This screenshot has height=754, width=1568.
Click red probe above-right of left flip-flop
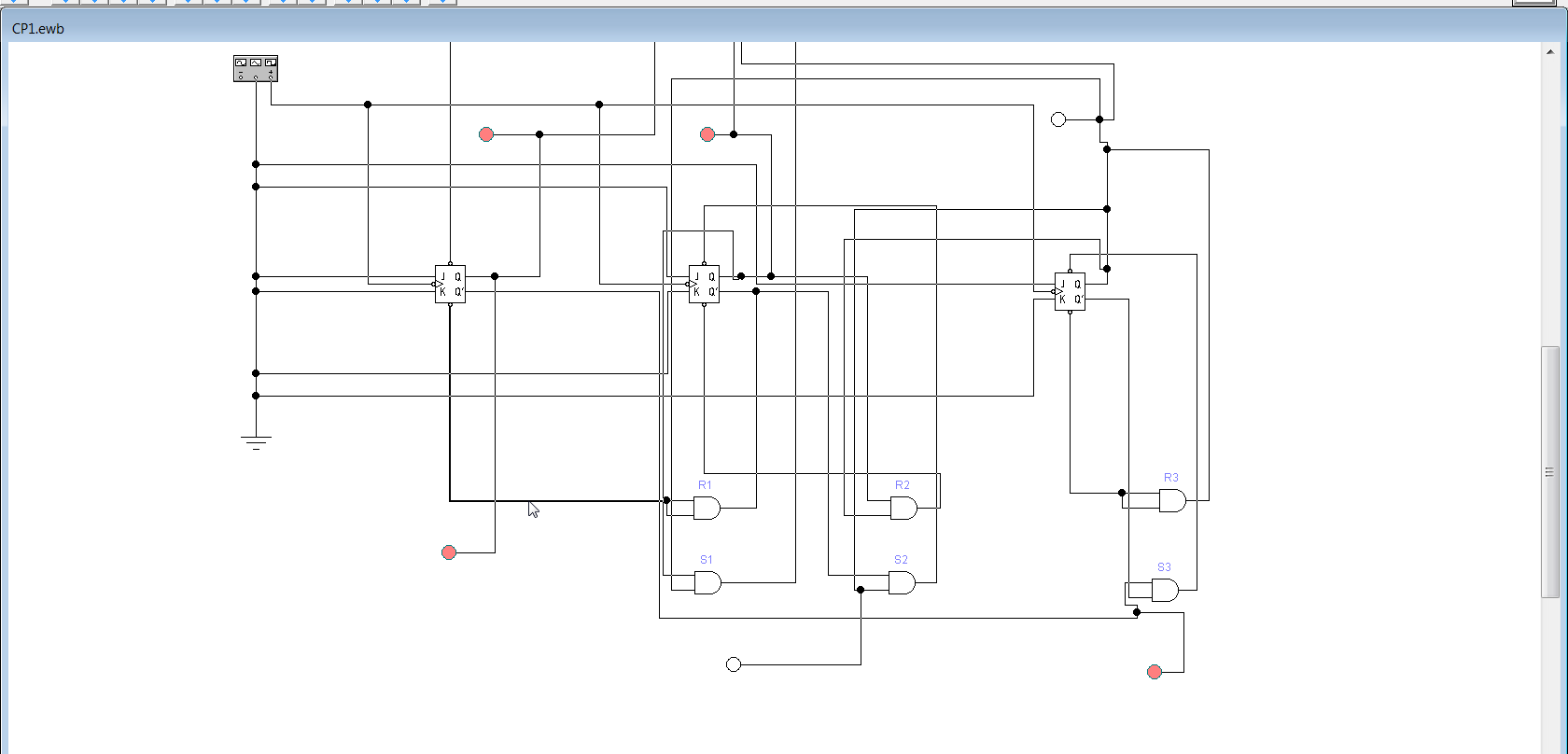tap(486, 134)
